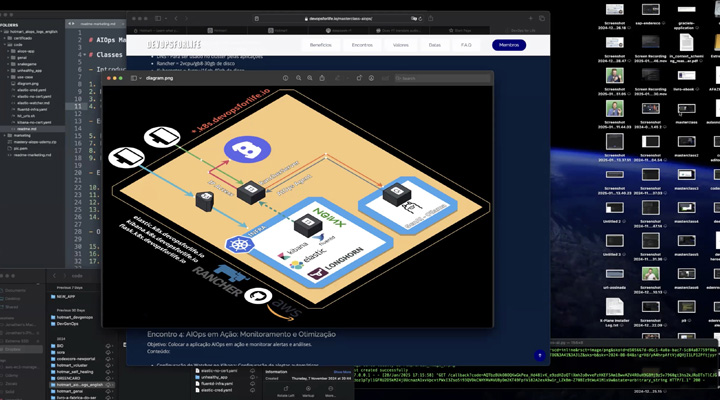Reload the page in Safari
720x400 pixels.
420,18
